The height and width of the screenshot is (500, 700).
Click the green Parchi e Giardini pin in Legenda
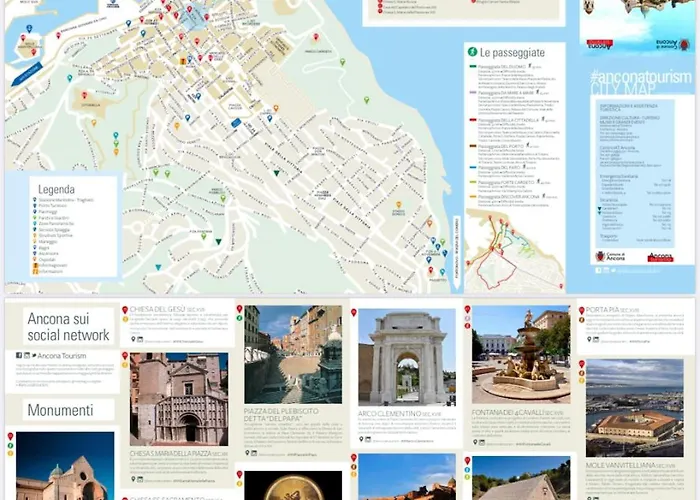click(35, 217)
